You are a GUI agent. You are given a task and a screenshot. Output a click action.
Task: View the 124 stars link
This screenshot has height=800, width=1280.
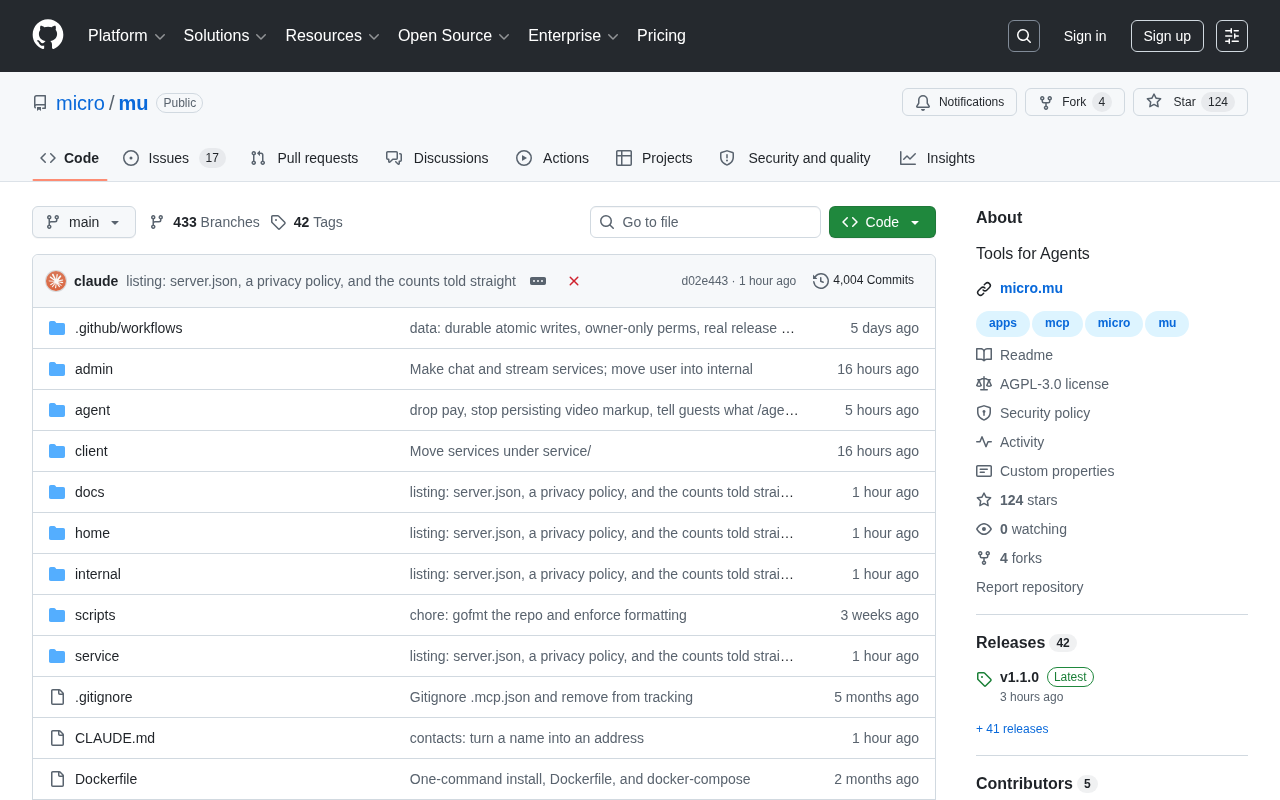[1017, 500]
